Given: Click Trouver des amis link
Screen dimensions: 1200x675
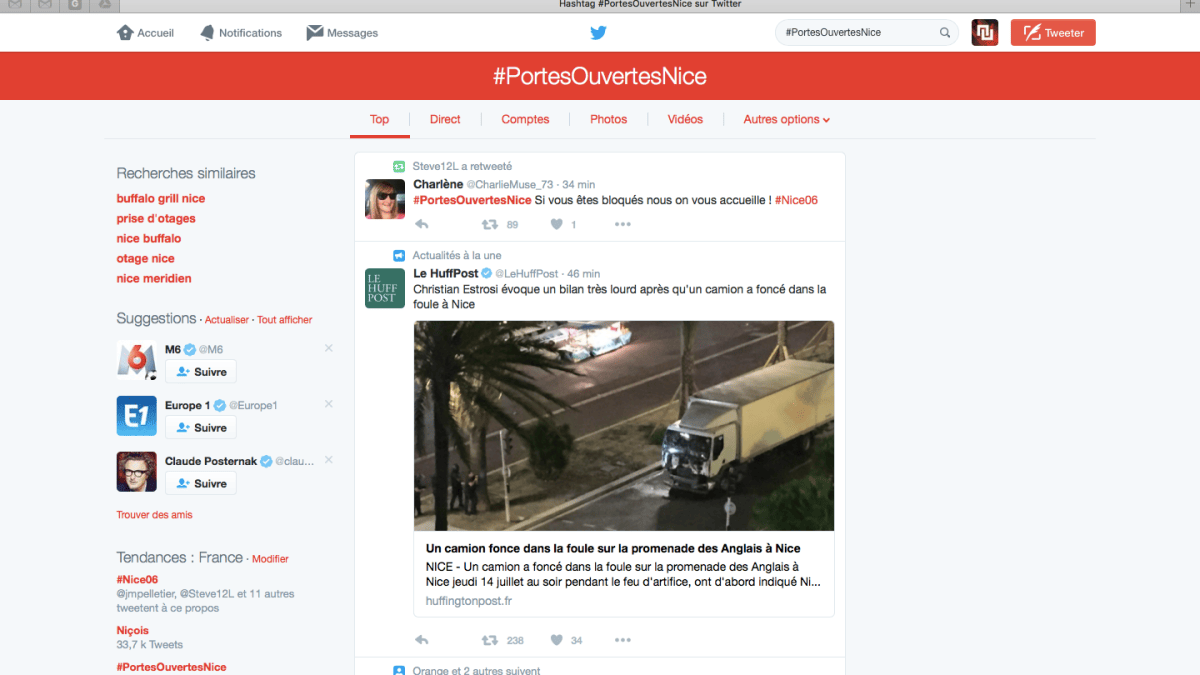Looking at the screenshot, I should 154,515.
